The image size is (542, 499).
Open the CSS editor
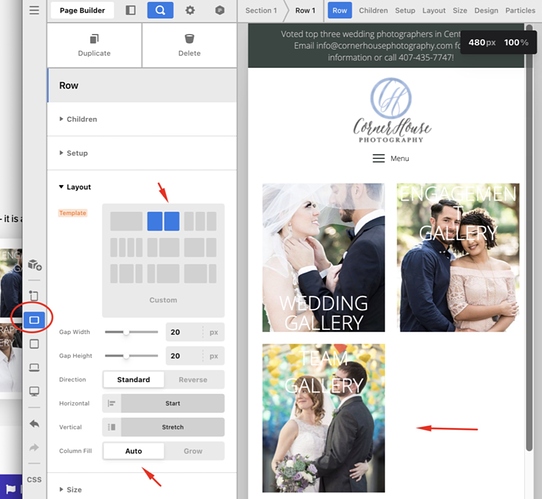click(x=34, y=479)
